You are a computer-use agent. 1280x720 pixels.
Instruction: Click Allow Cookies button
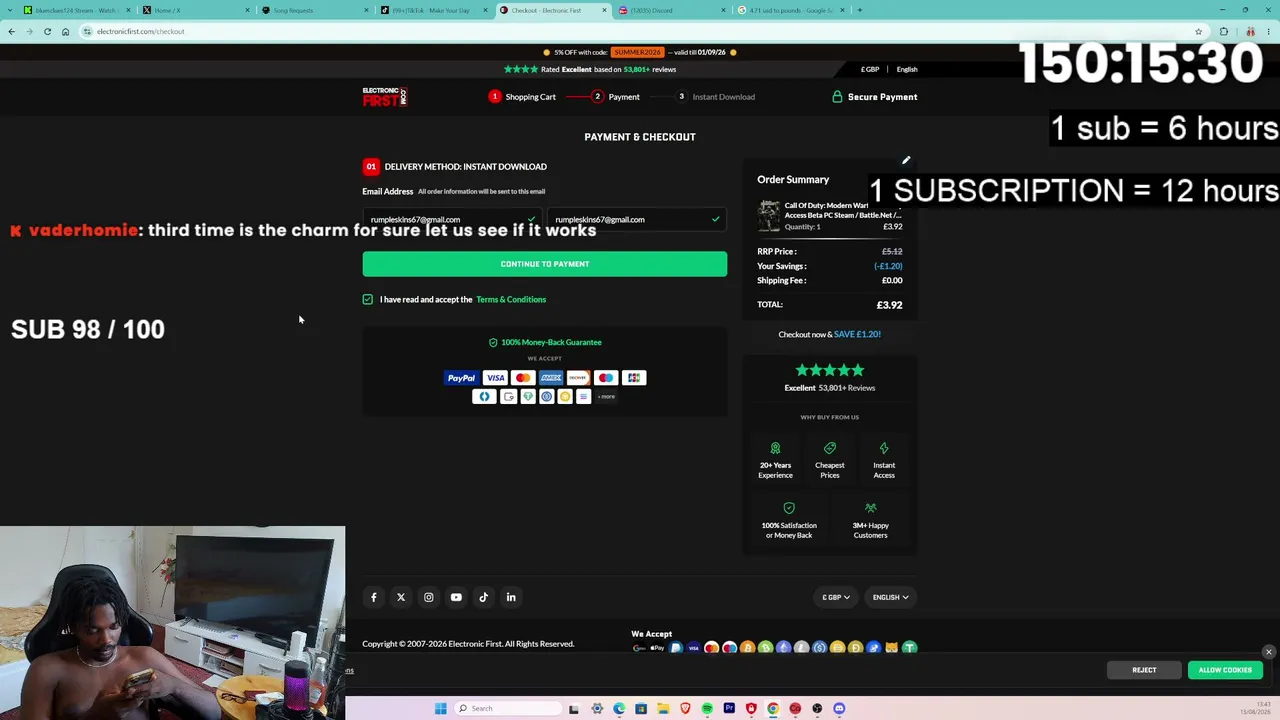[x=1225, y=670]
